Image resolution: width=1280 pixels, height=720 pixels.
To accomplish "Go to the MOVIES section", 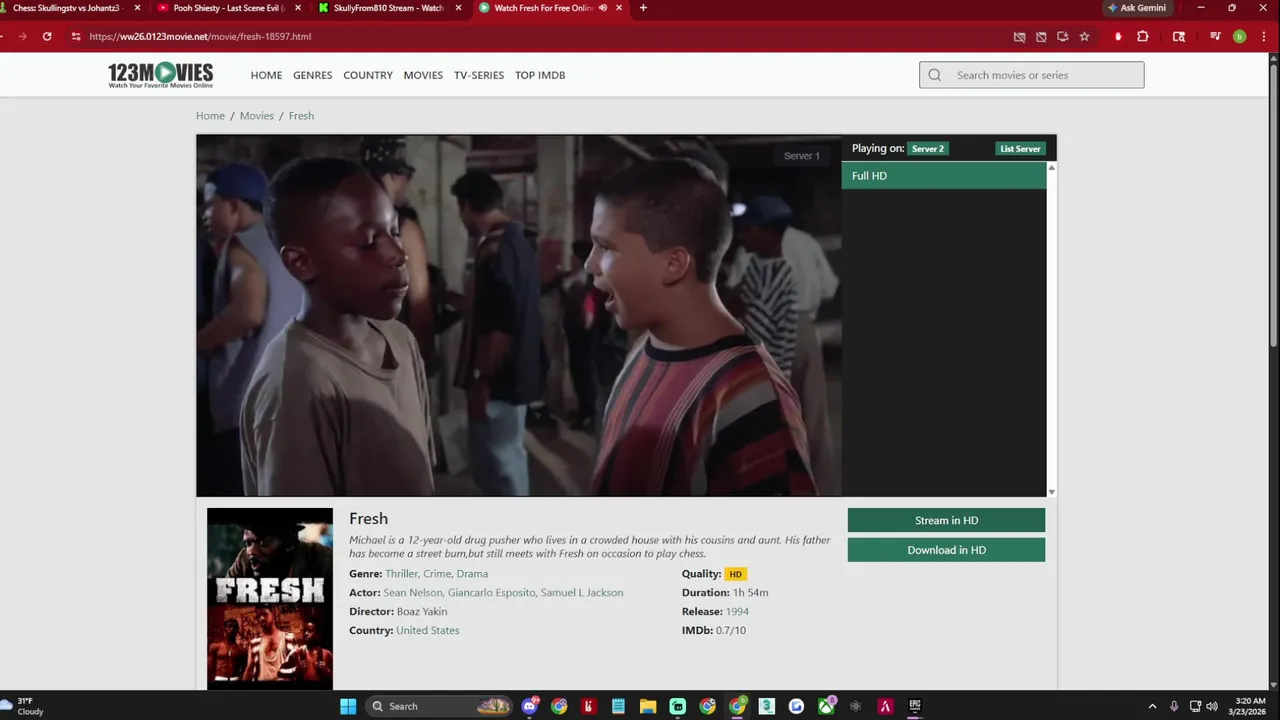I will pos(423,75).
